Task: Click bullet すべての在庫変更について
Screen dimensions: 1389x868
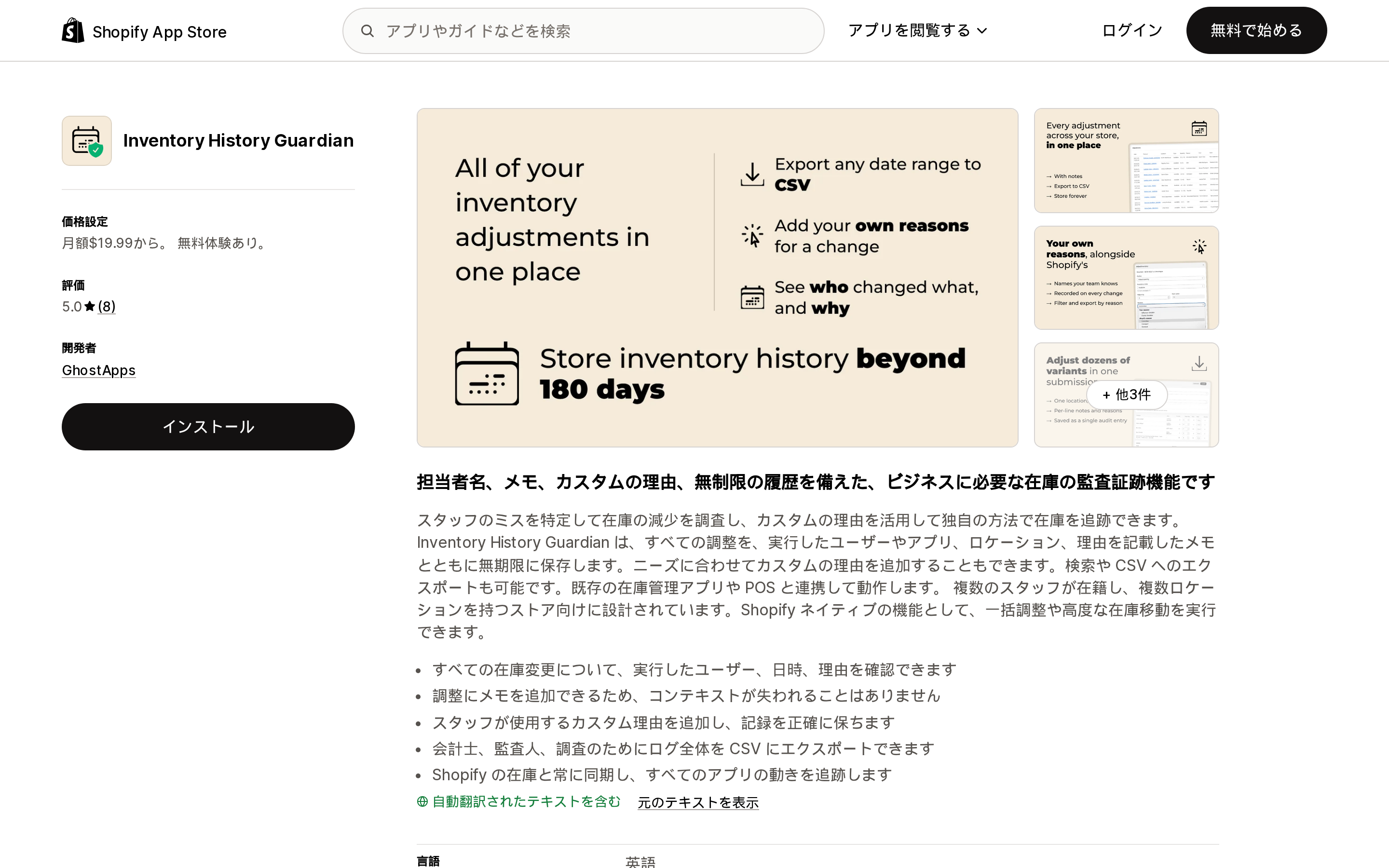Action: [x=694, y=669]
